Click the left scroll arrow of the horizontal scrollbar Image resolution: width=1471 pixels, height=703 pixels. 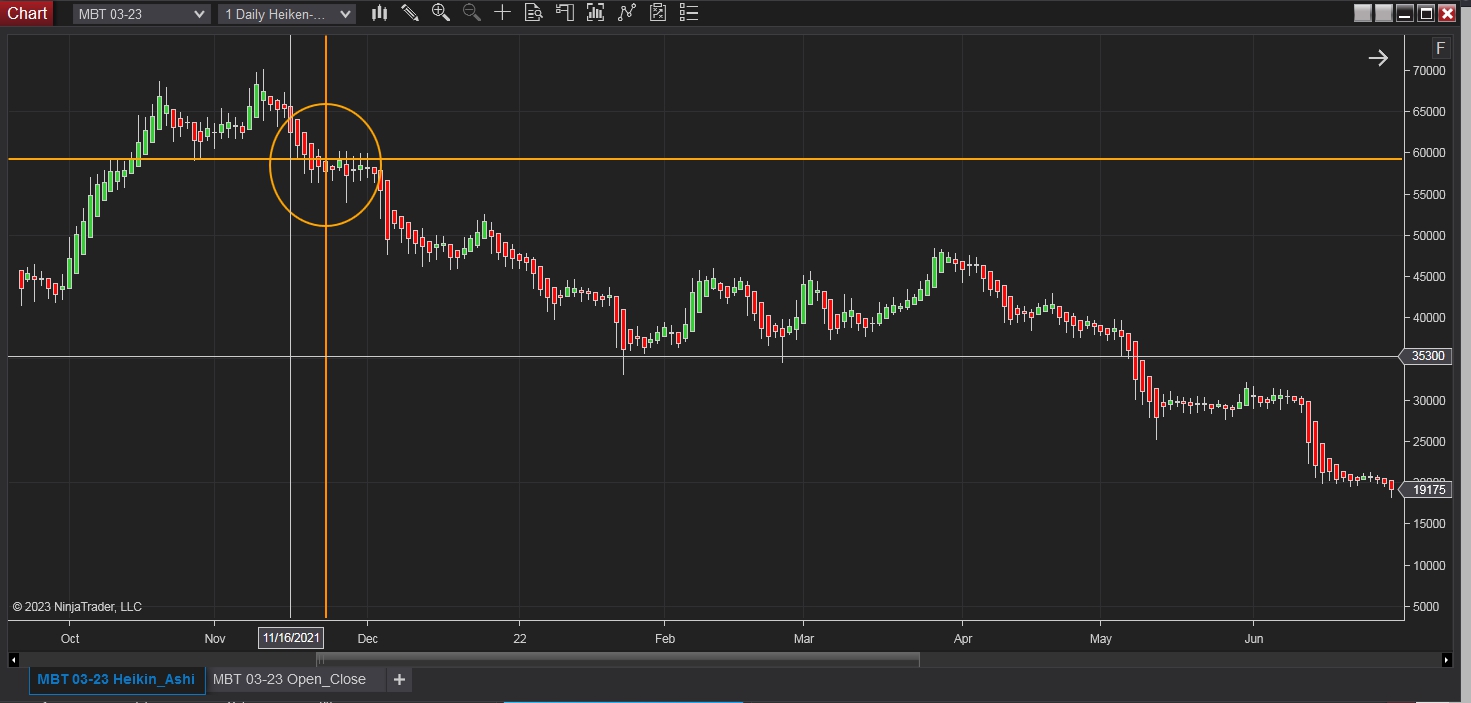tap(13, 660)
